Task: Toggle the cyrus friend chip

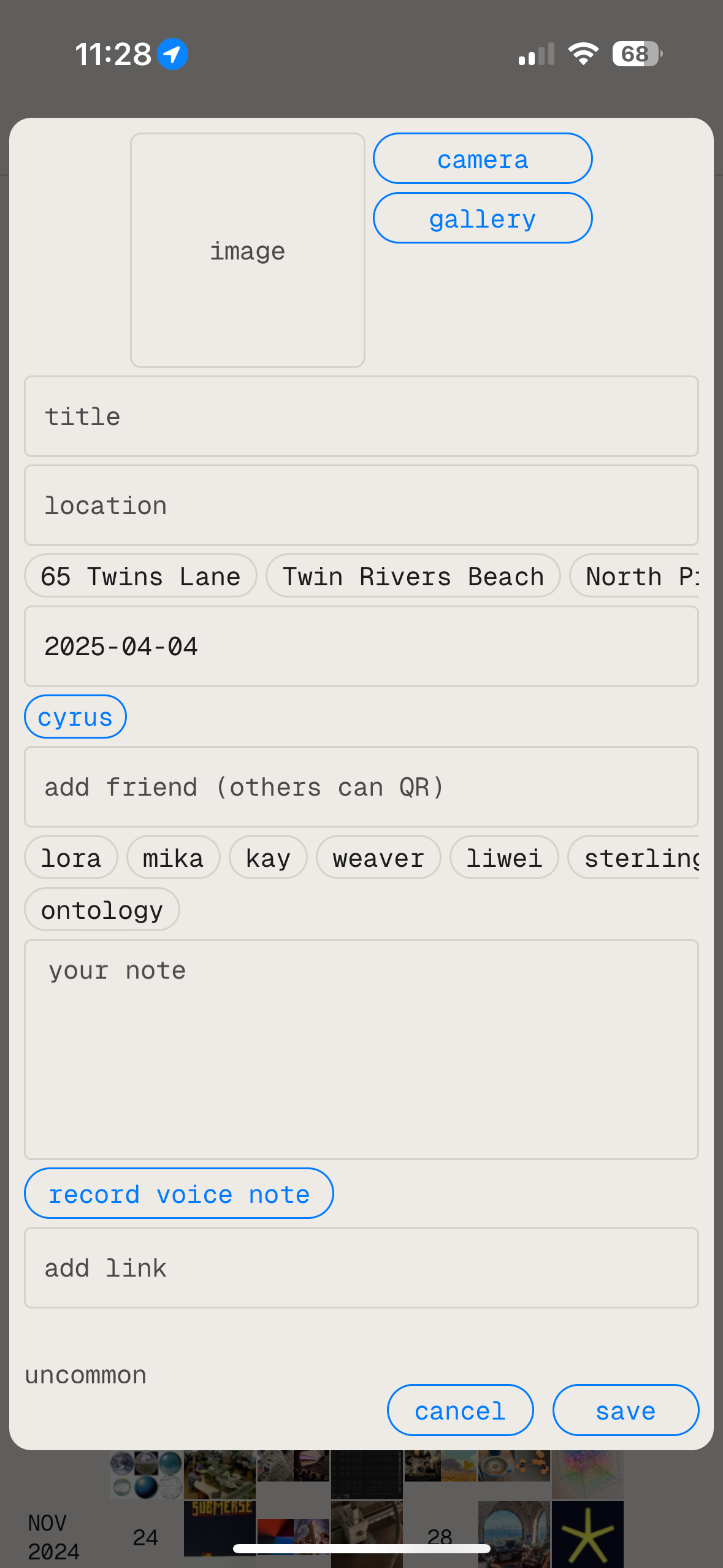Action: [75, 717]
